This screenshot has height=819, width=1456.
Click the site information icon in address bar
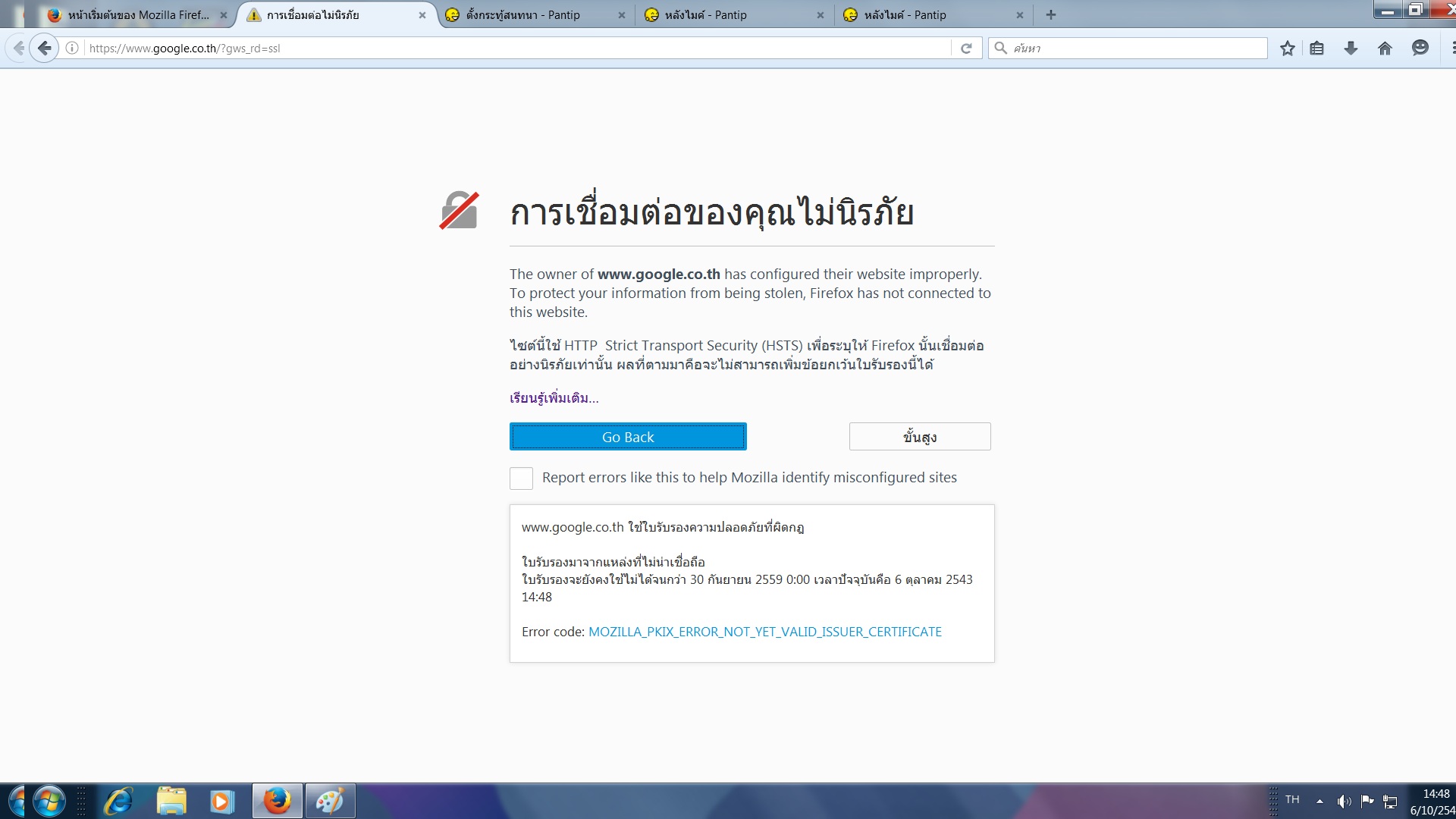click(x=72, y=49)
